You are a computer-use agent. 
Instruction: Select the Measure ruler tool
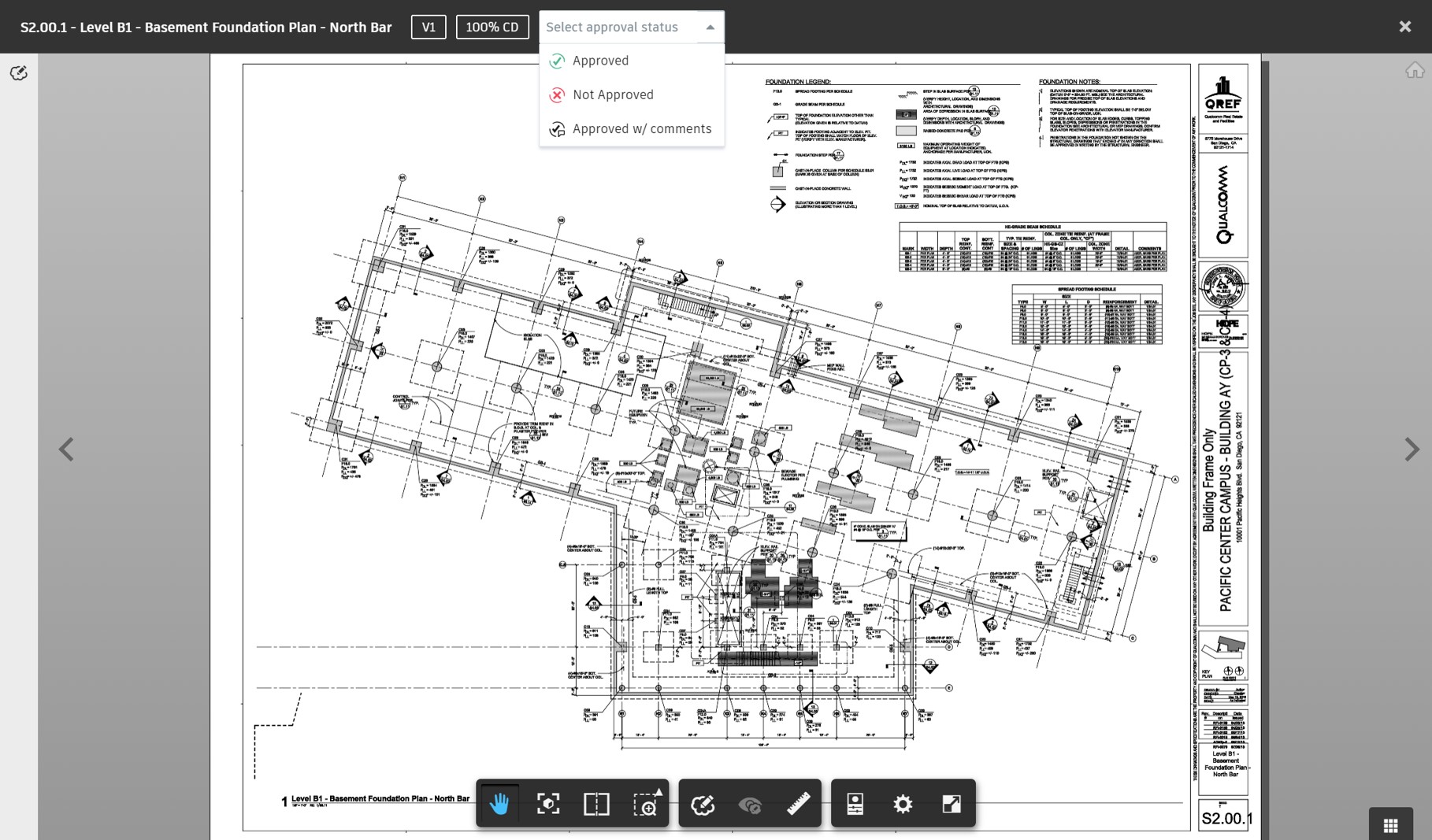pos(799,804)
